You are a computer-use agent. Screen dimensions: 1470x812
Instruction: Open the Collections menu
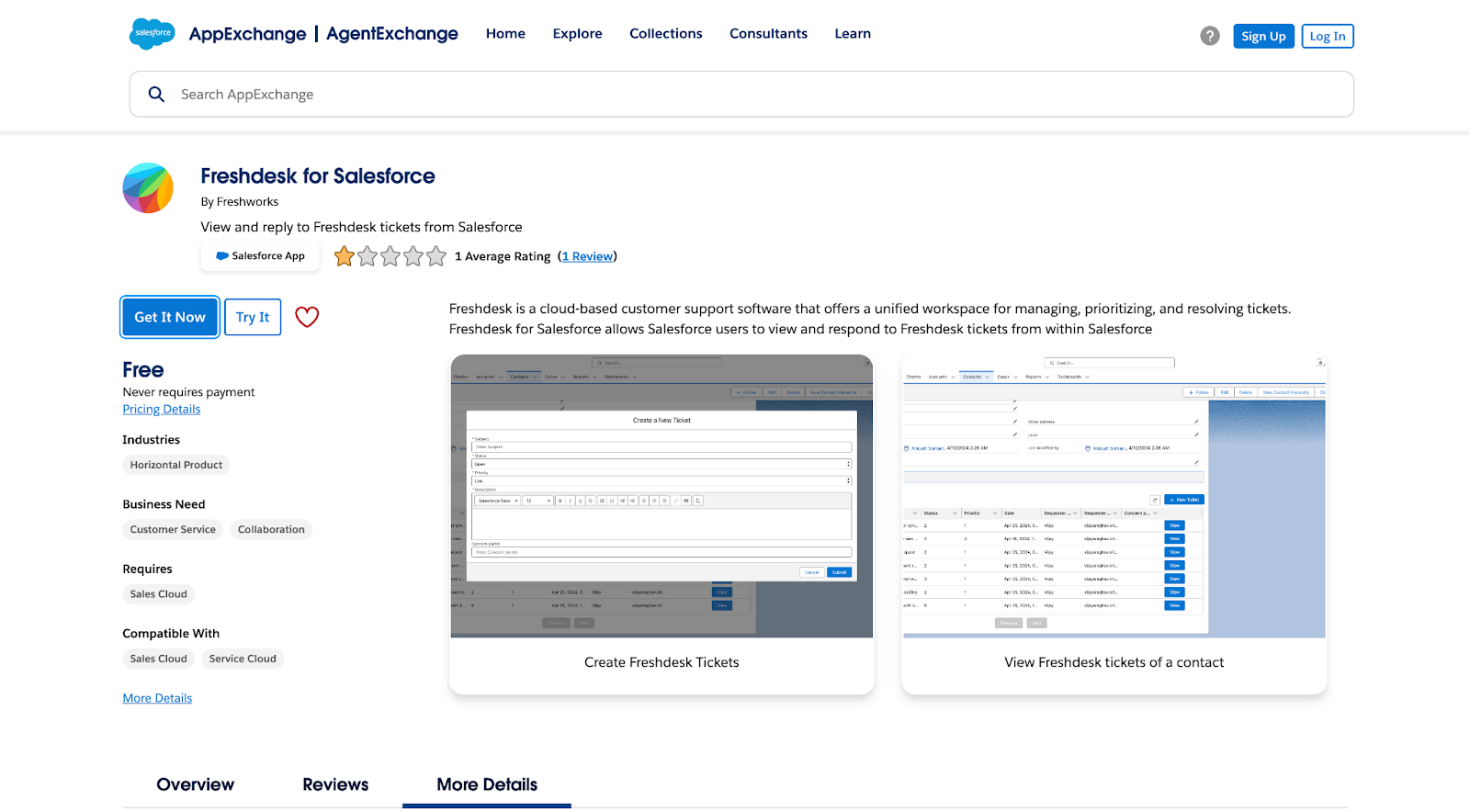[x=665, y=34]
